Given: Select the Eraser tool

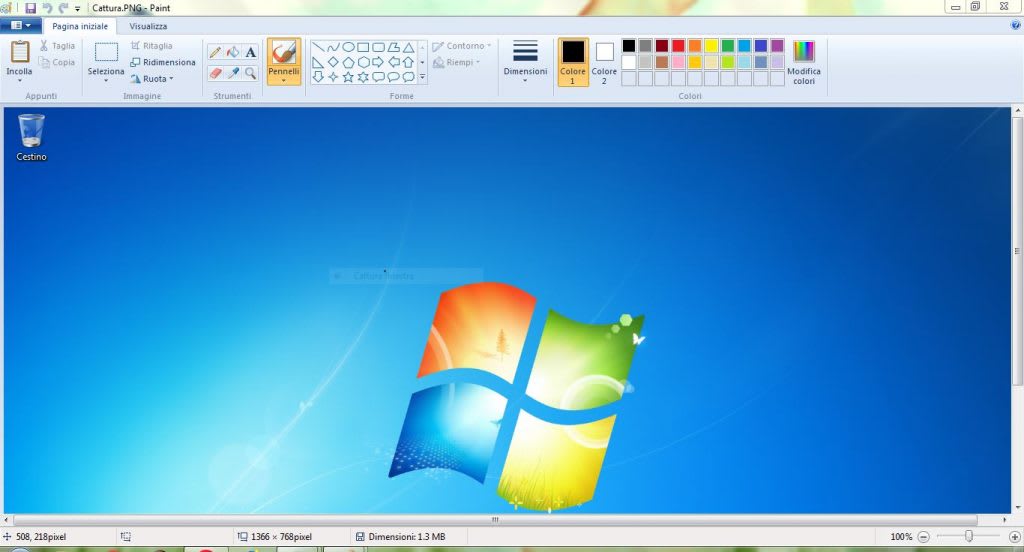Looking at the screenshot, I should 215,73.
